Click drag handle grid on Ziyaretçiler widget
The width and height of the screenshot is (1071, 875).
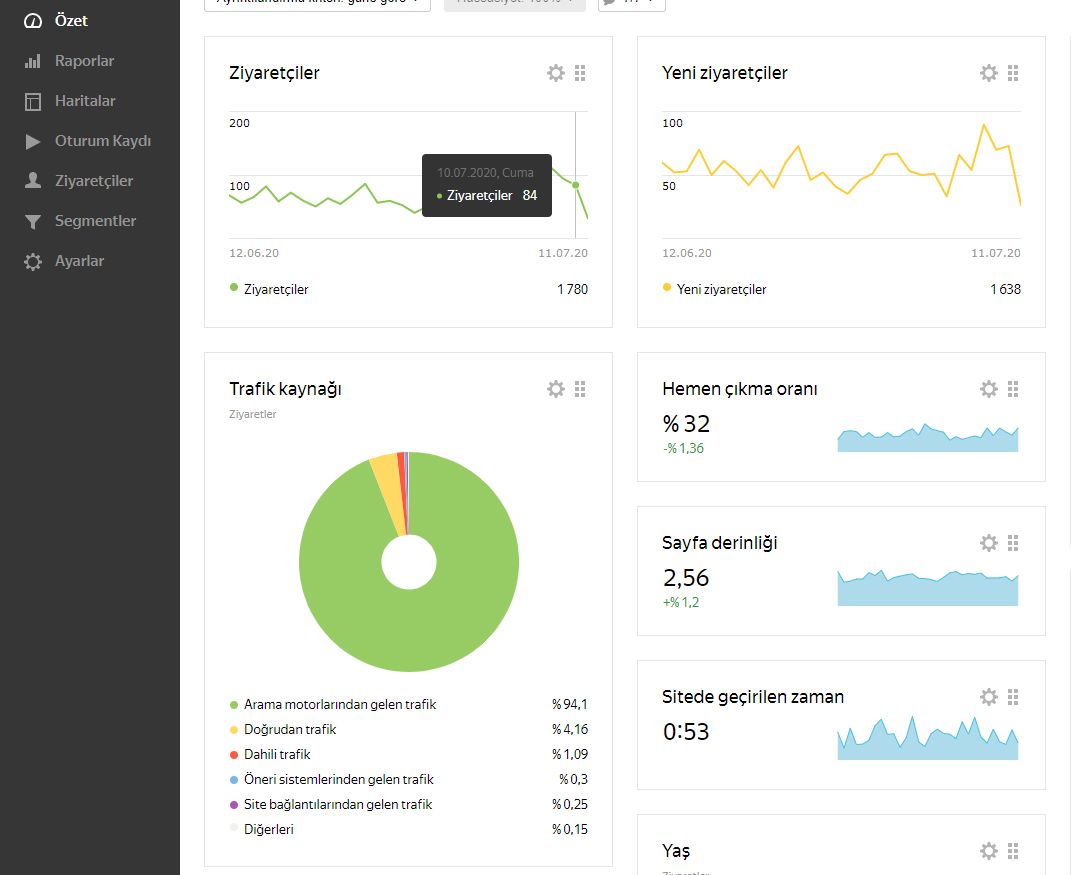pos(580,73)
